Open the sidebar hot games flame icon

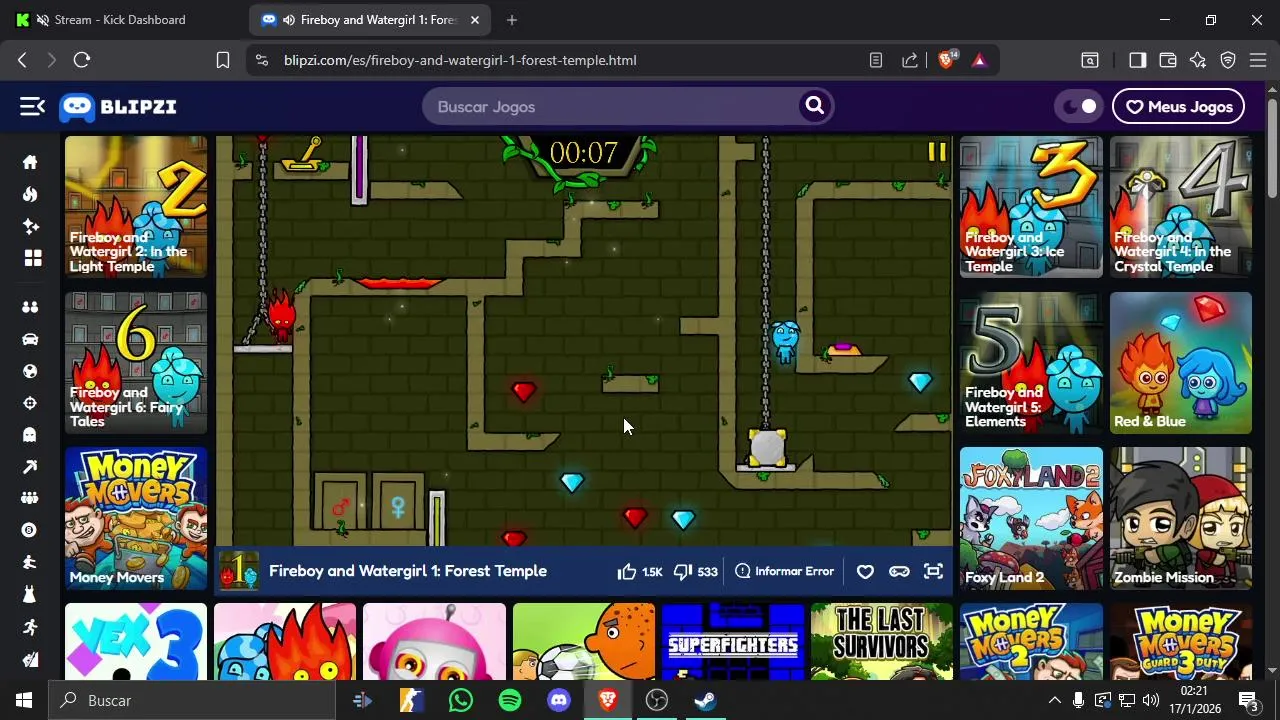[30, 194]
